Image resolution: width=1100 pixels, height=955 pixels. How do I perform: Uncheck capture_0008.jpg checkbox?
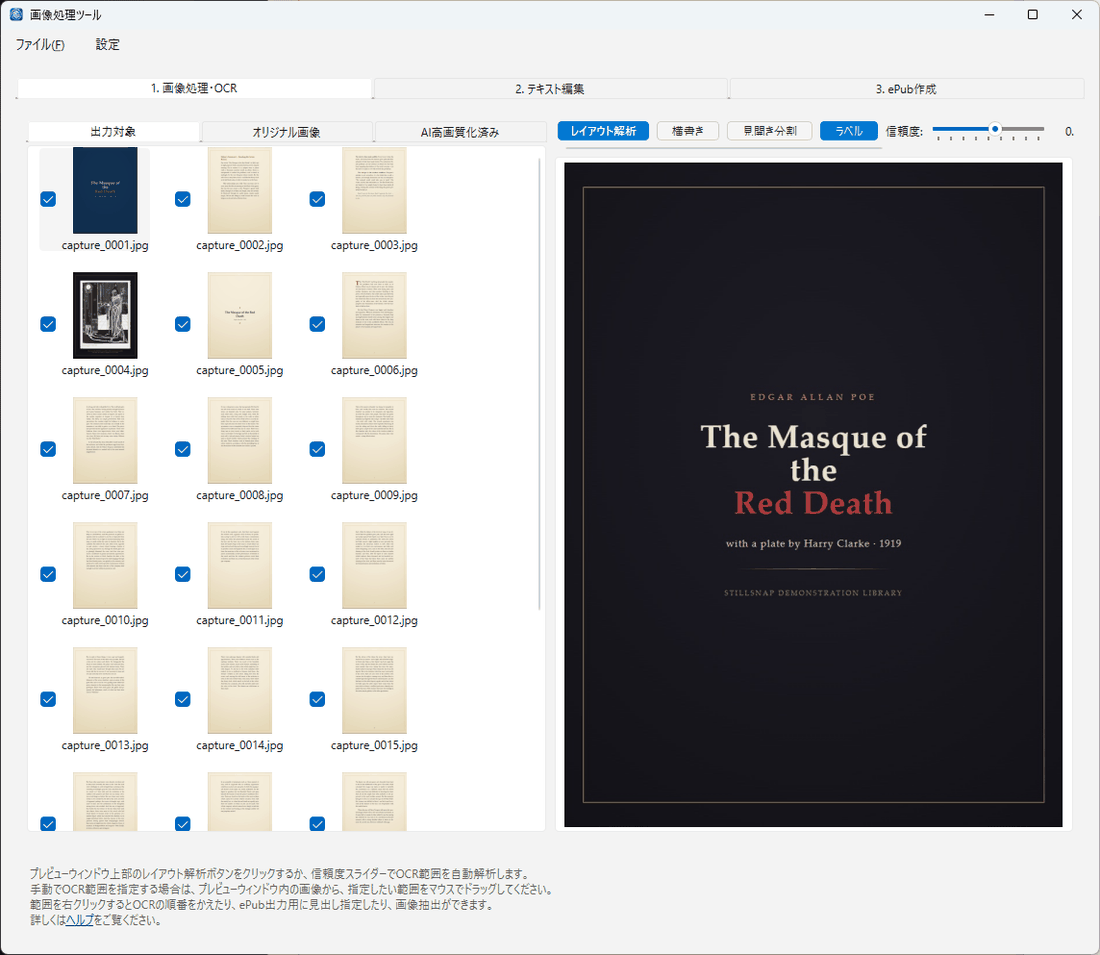pyautogui.click(x=183, y=449)
